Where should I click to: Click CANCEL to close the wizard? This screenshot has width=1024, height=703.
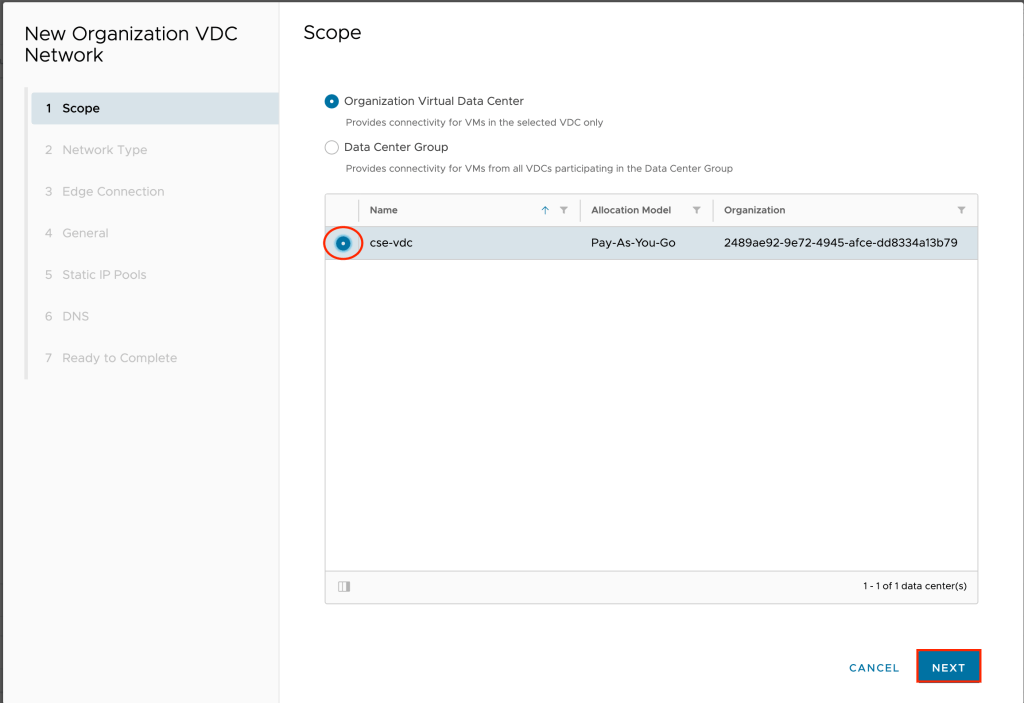(873, 668)
